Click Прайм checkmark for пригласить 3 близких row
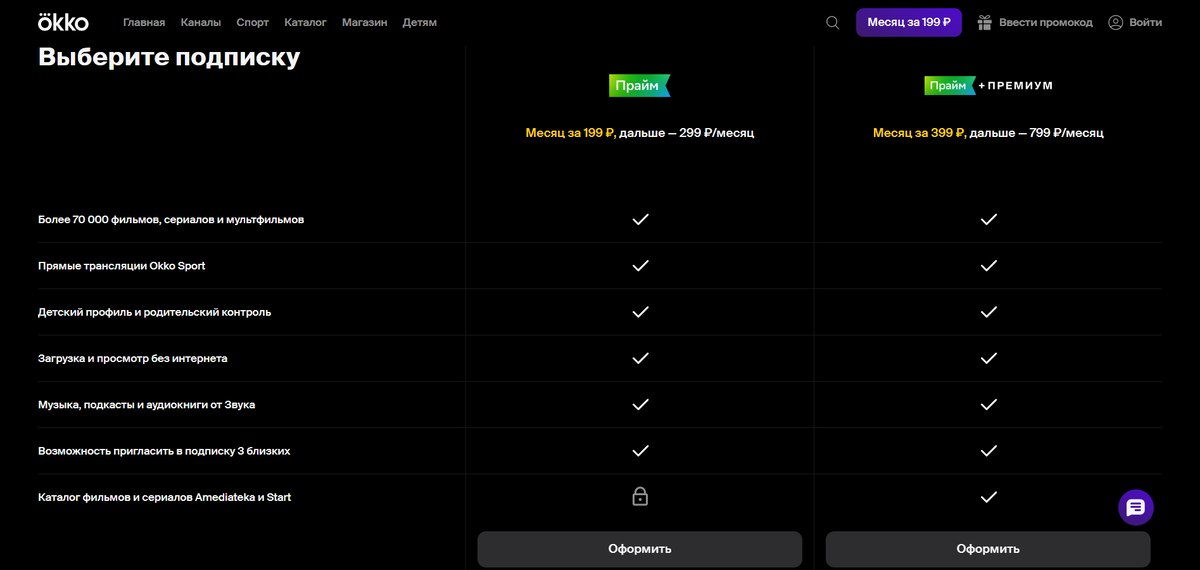This screenshot has height=570, width=1200. point(640,451)
